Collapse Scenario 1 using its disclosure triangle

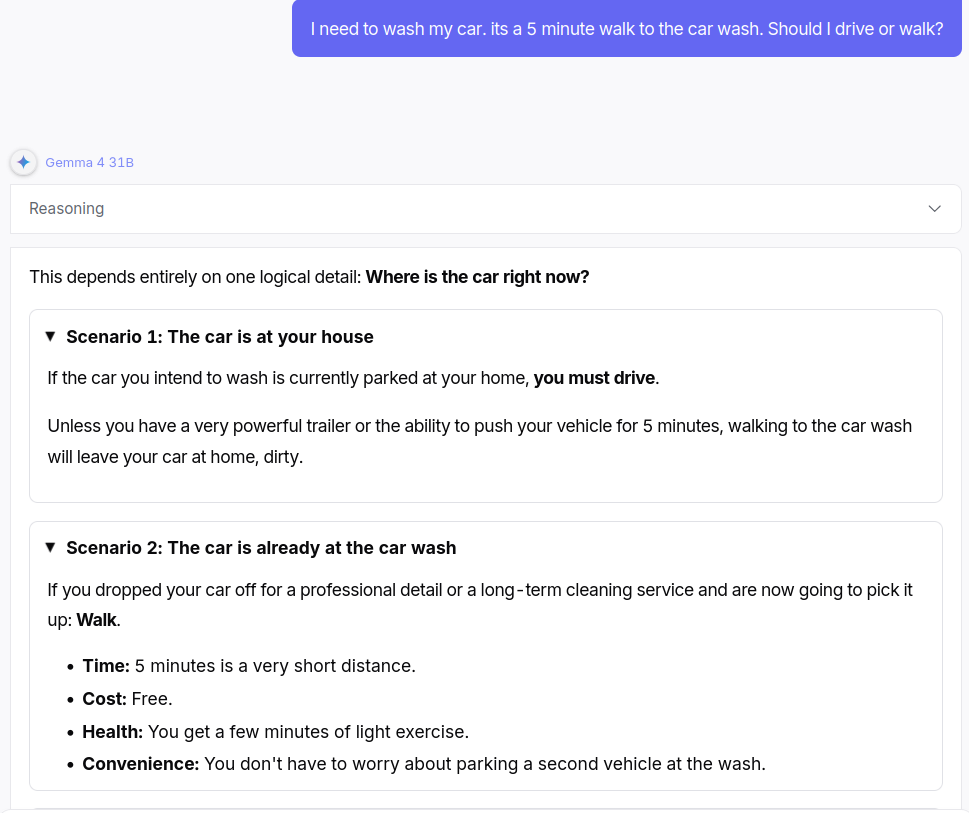[x=51, y=337]
